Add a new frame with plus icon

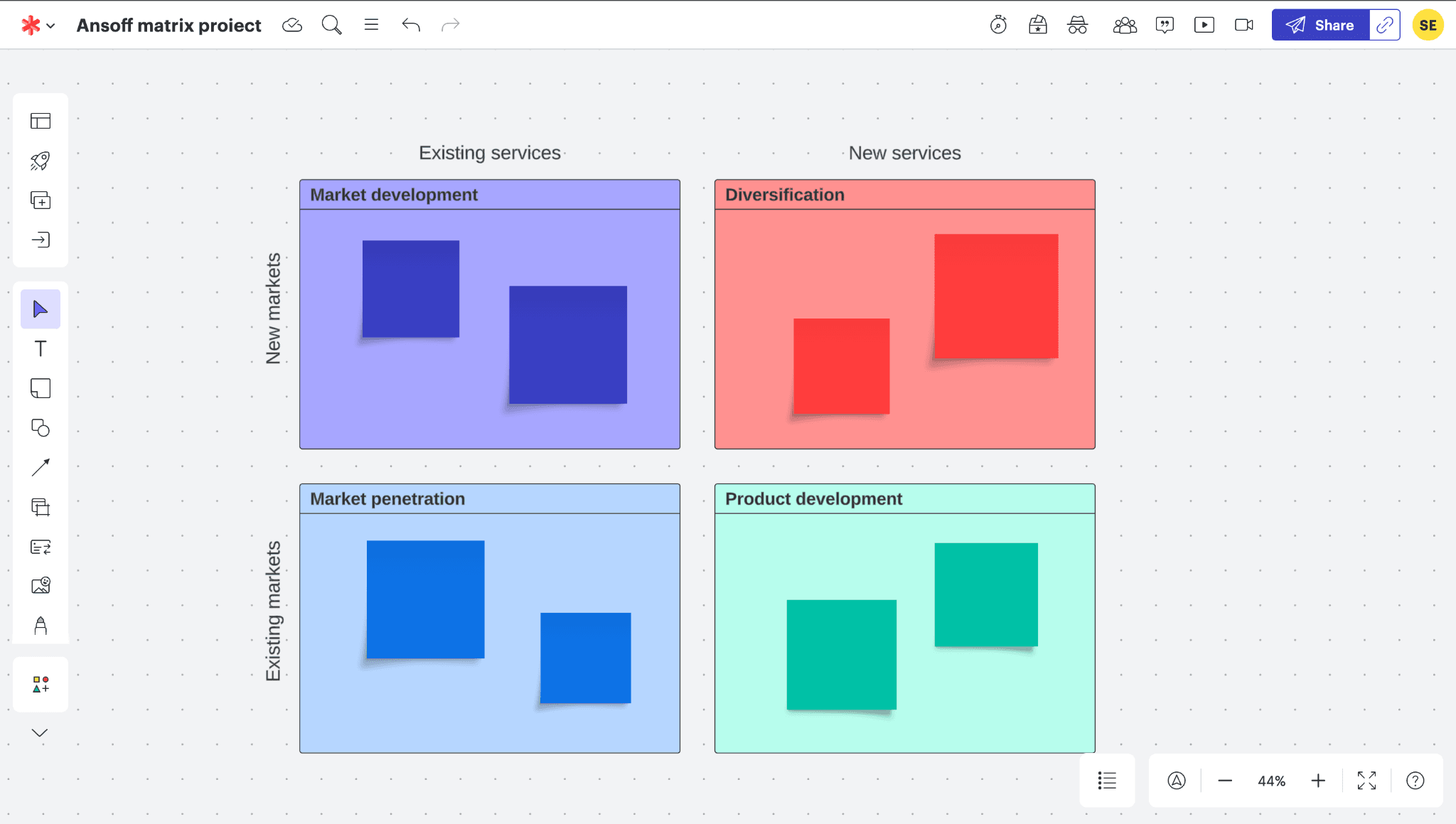point(41,200)
